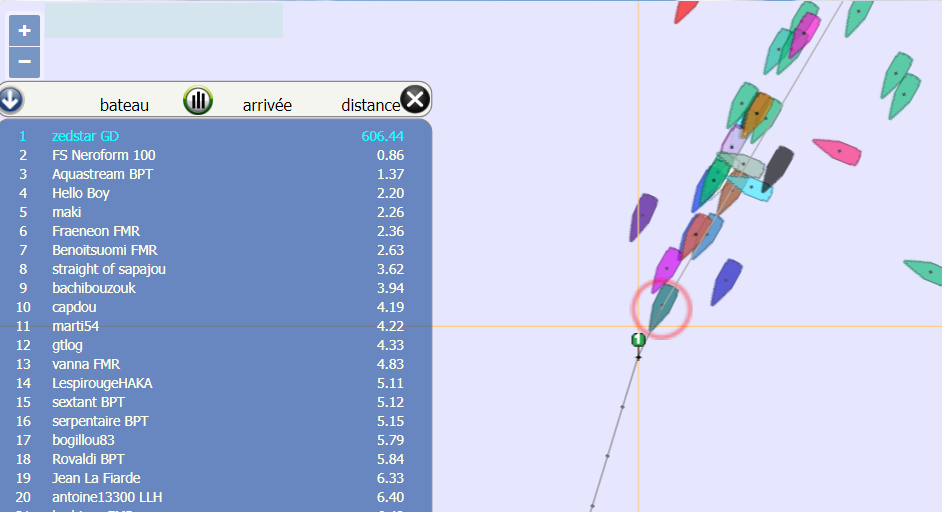Image resolution: width=942 pixels, height=512 pixels.
Task: Open Aquastream BPT ranking entry
Action: (102, 174)
